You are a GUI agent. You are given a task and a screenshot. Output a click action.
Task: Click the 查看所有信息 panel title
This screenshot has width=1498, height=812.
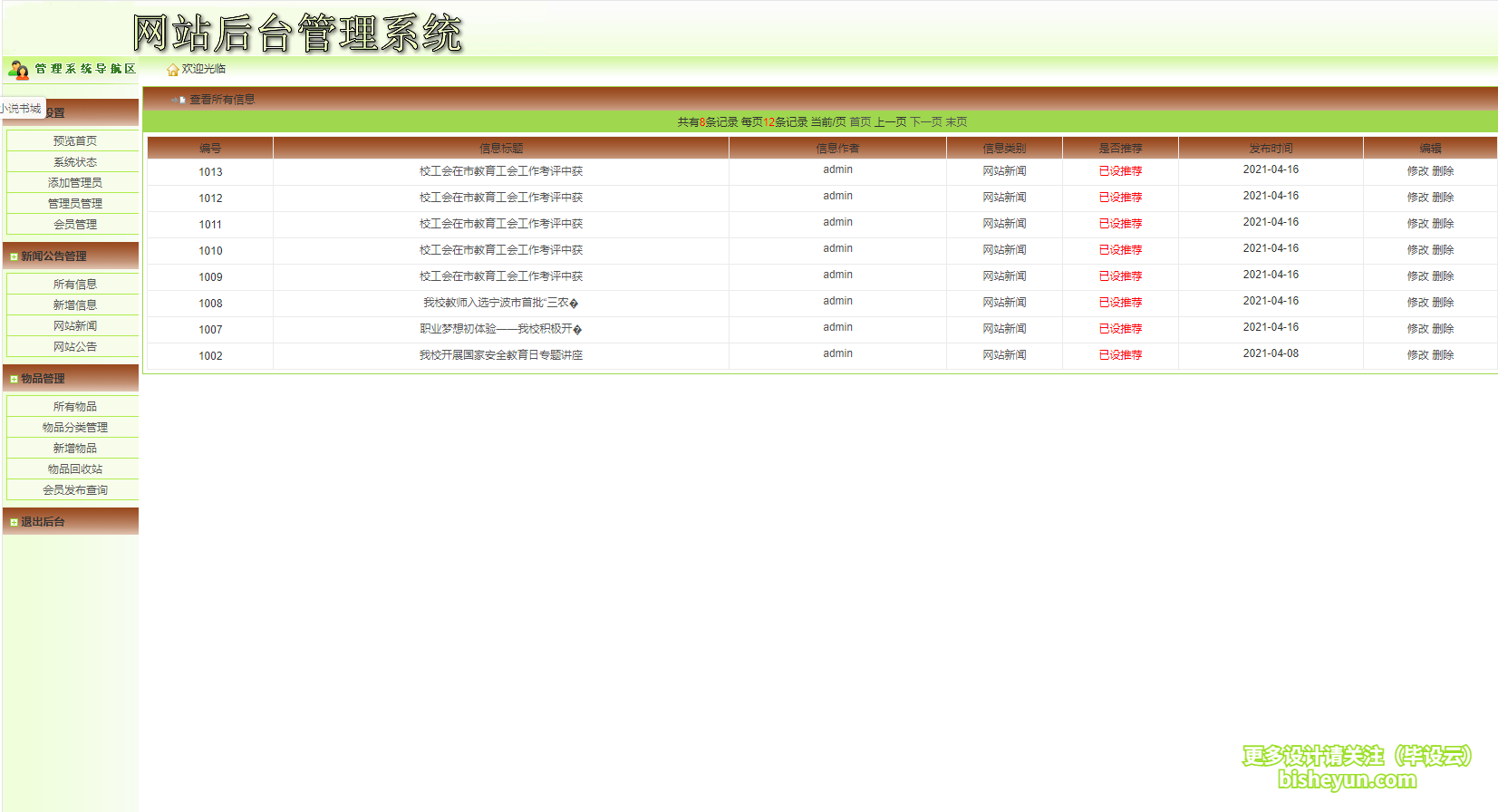pyautogui.click(x=222, y=100)
